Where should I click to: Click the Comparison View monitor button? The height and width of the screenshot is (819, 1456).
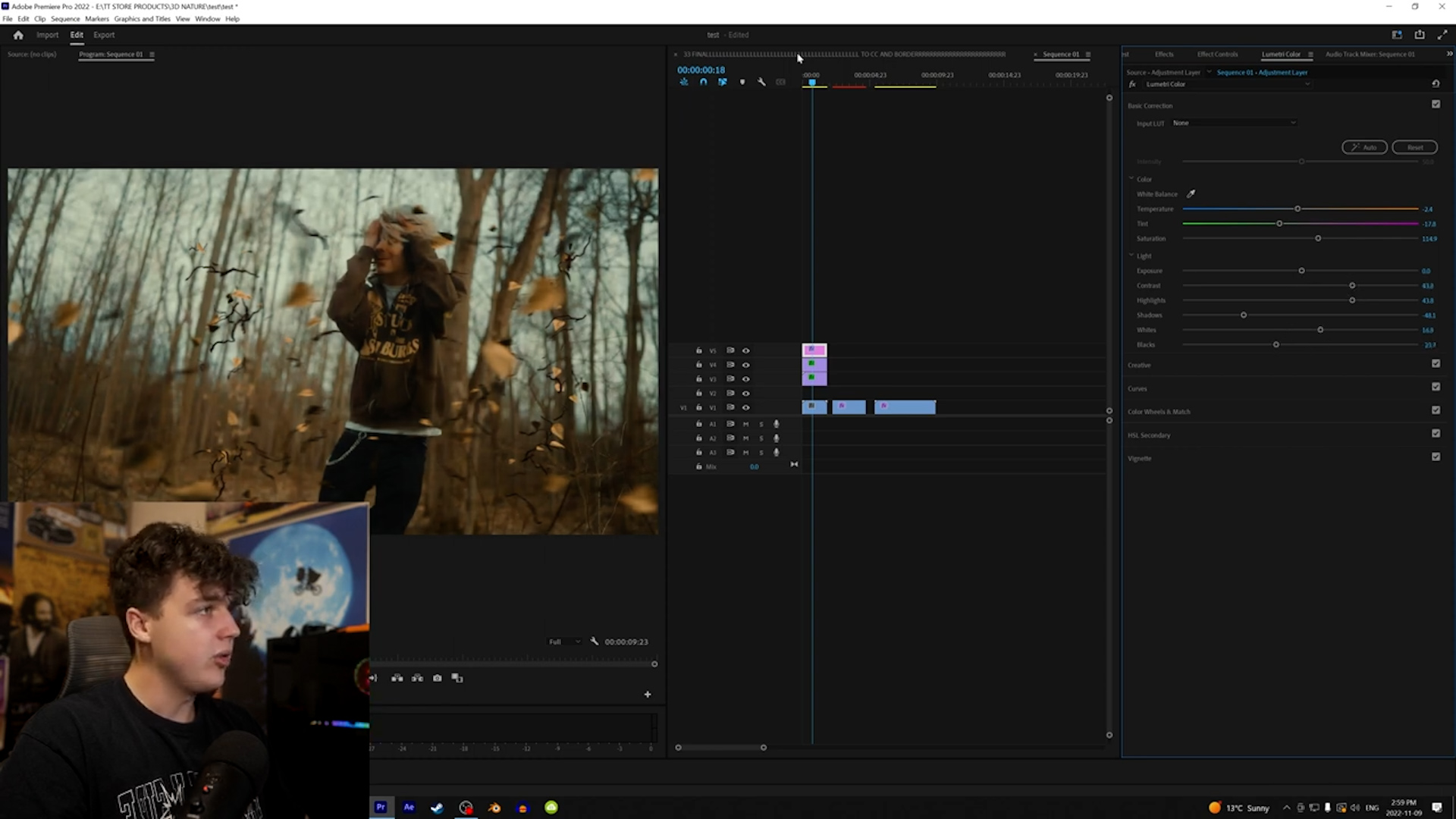click(x=457, y=678)
